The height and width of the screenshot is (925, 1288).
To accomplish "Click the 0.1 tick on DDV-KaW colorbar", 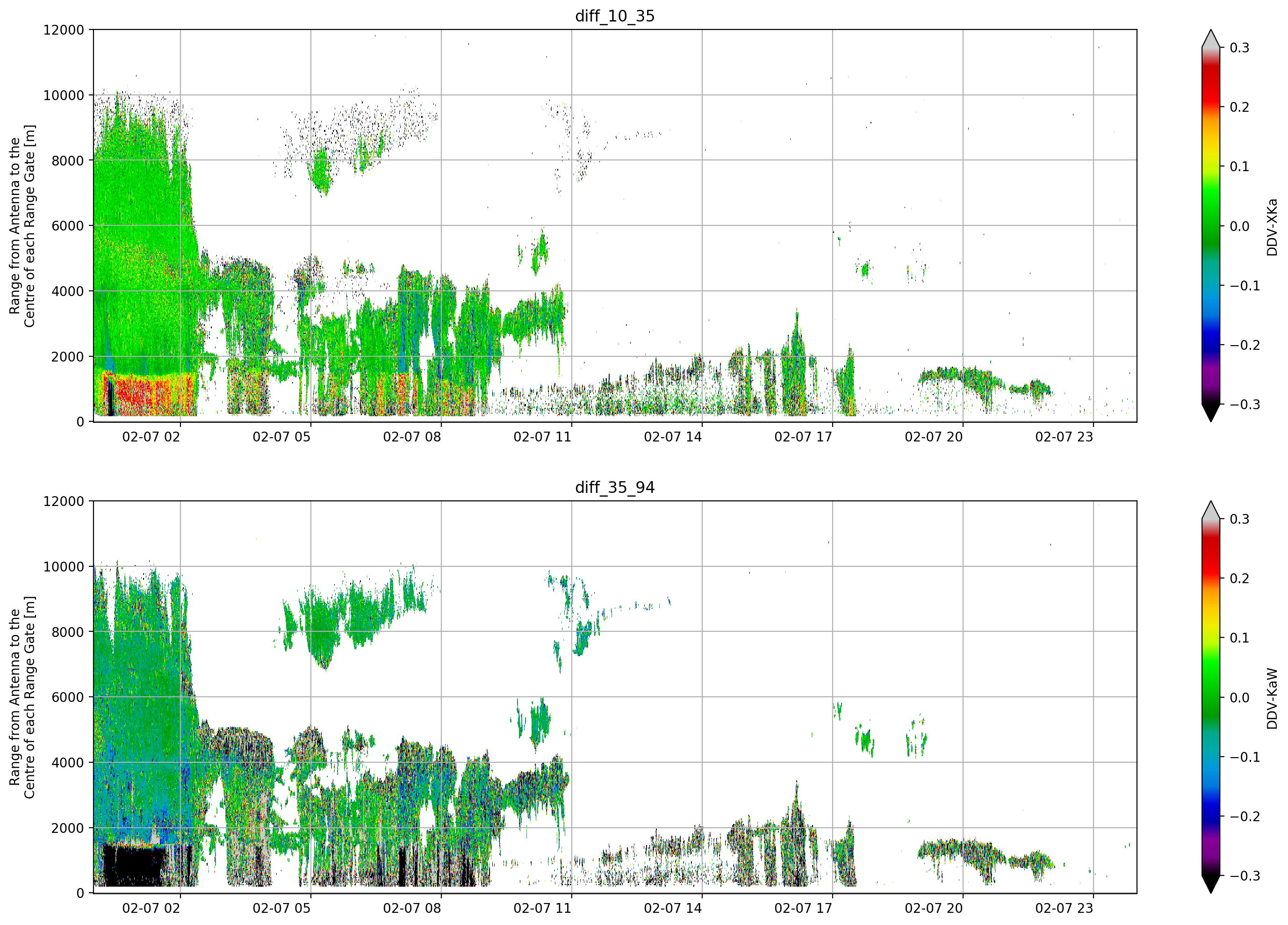I will (1240, 638).
